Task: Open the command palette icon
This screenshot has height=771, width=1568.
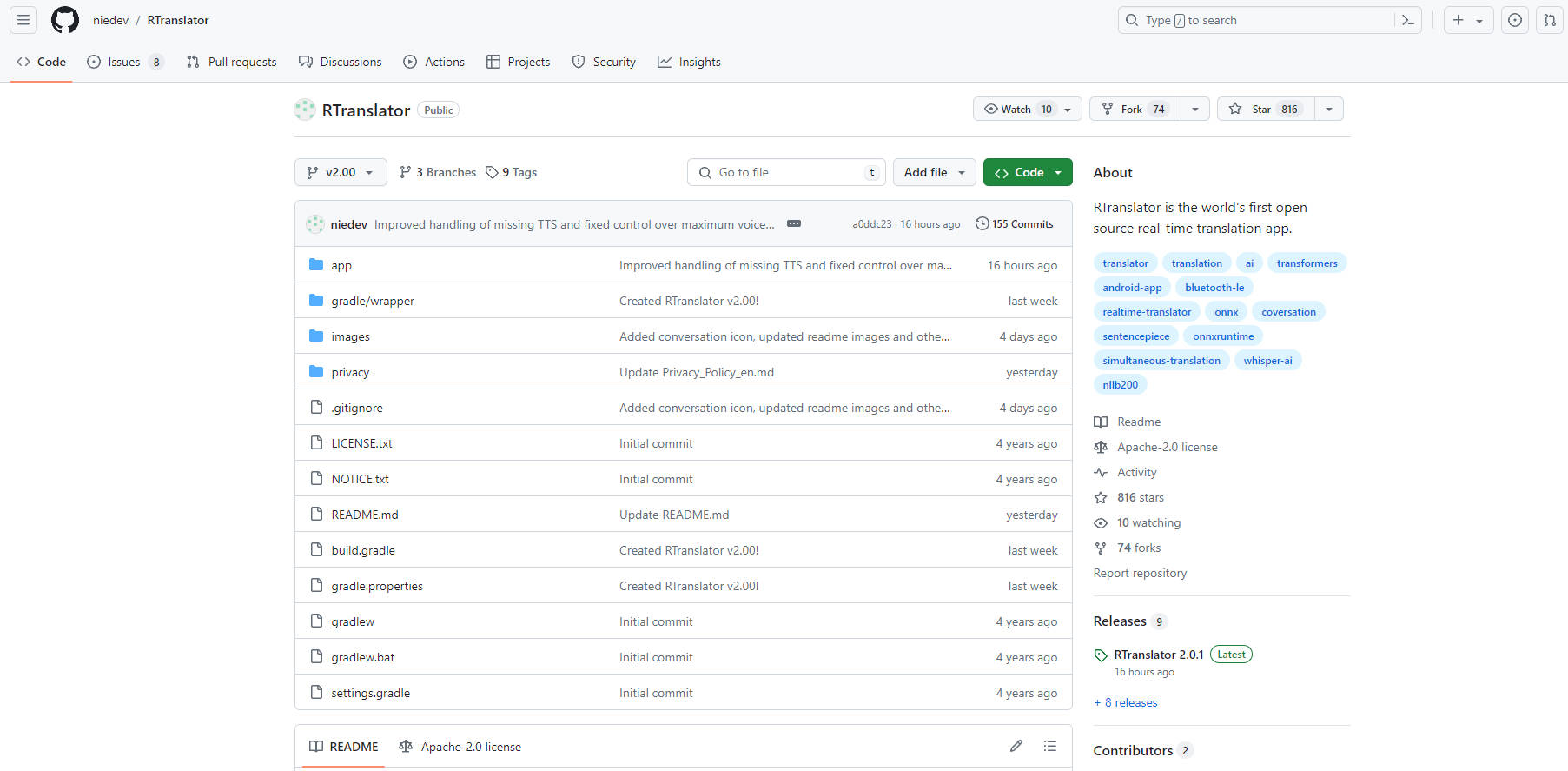Action: point(1408,20)
